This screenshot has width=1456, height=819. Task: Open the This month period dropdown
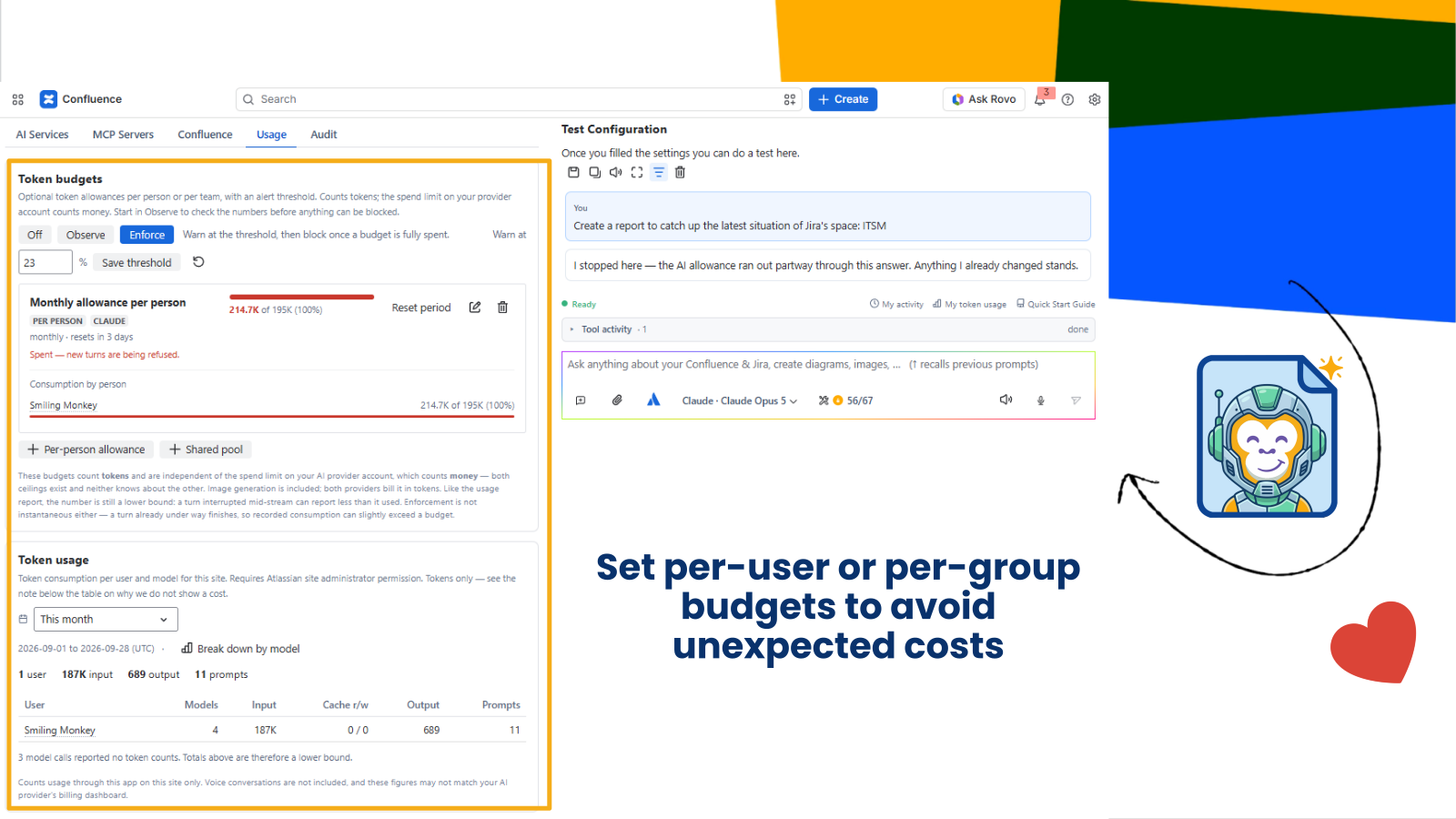tap(106, 620)
